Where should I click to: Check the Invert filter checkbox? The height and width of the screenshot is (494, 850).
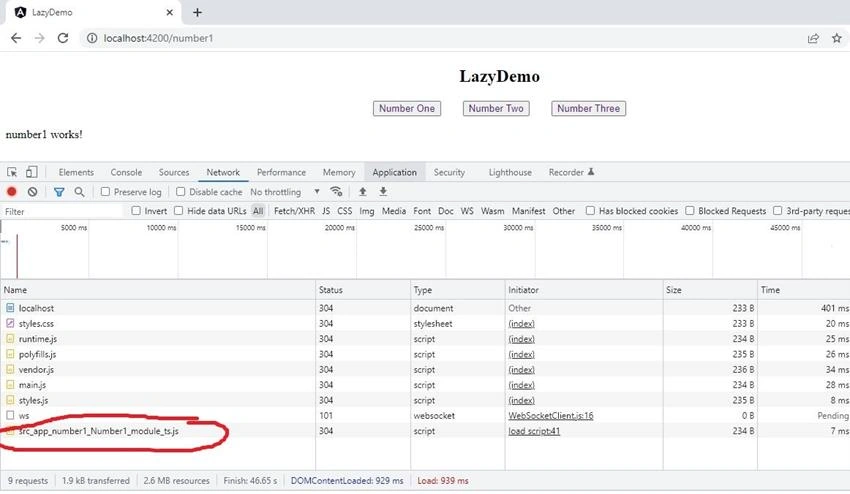pos(136,210)
